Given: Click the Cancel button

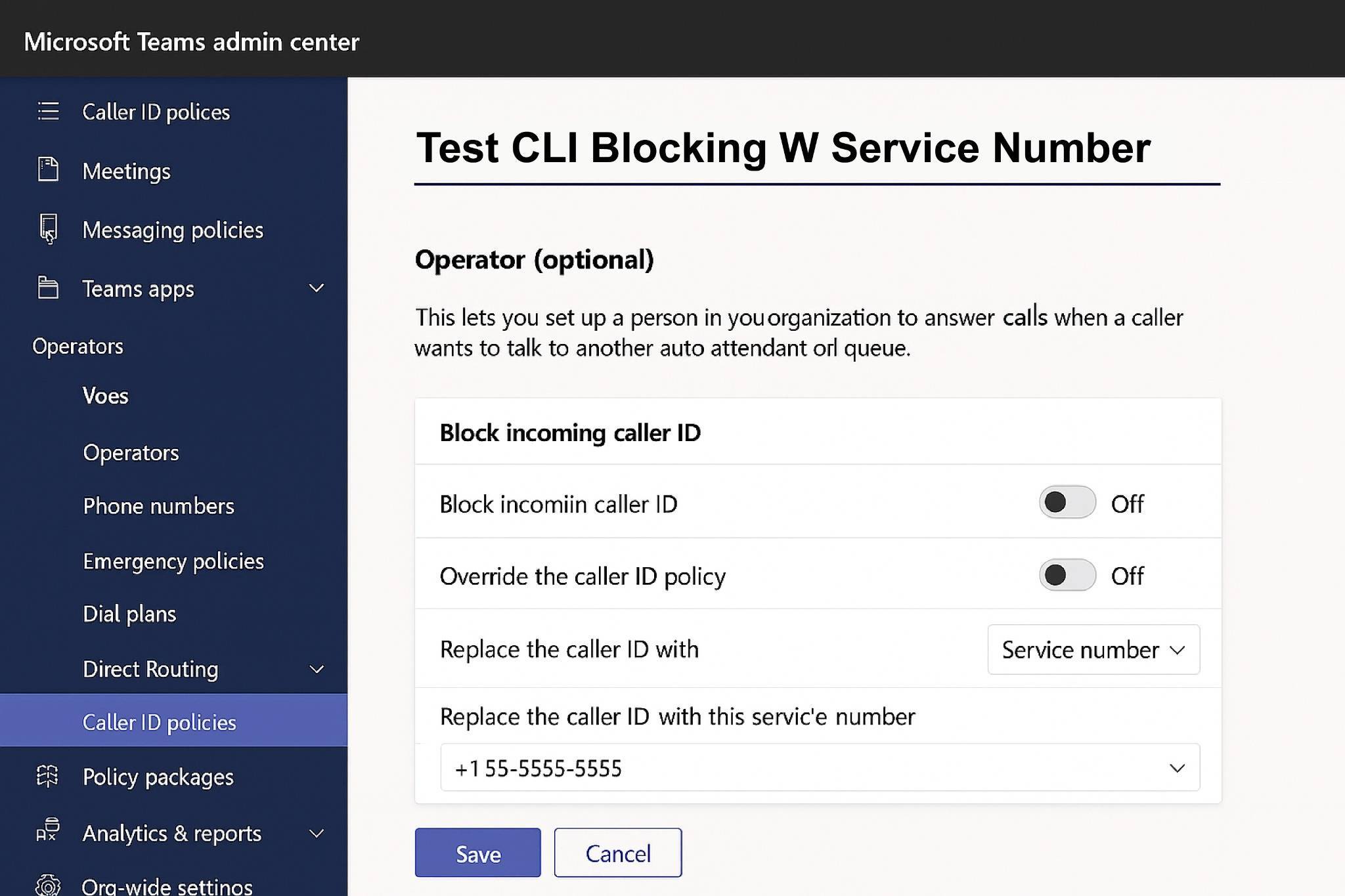Looking at the screenshot, I should [617, 853].
